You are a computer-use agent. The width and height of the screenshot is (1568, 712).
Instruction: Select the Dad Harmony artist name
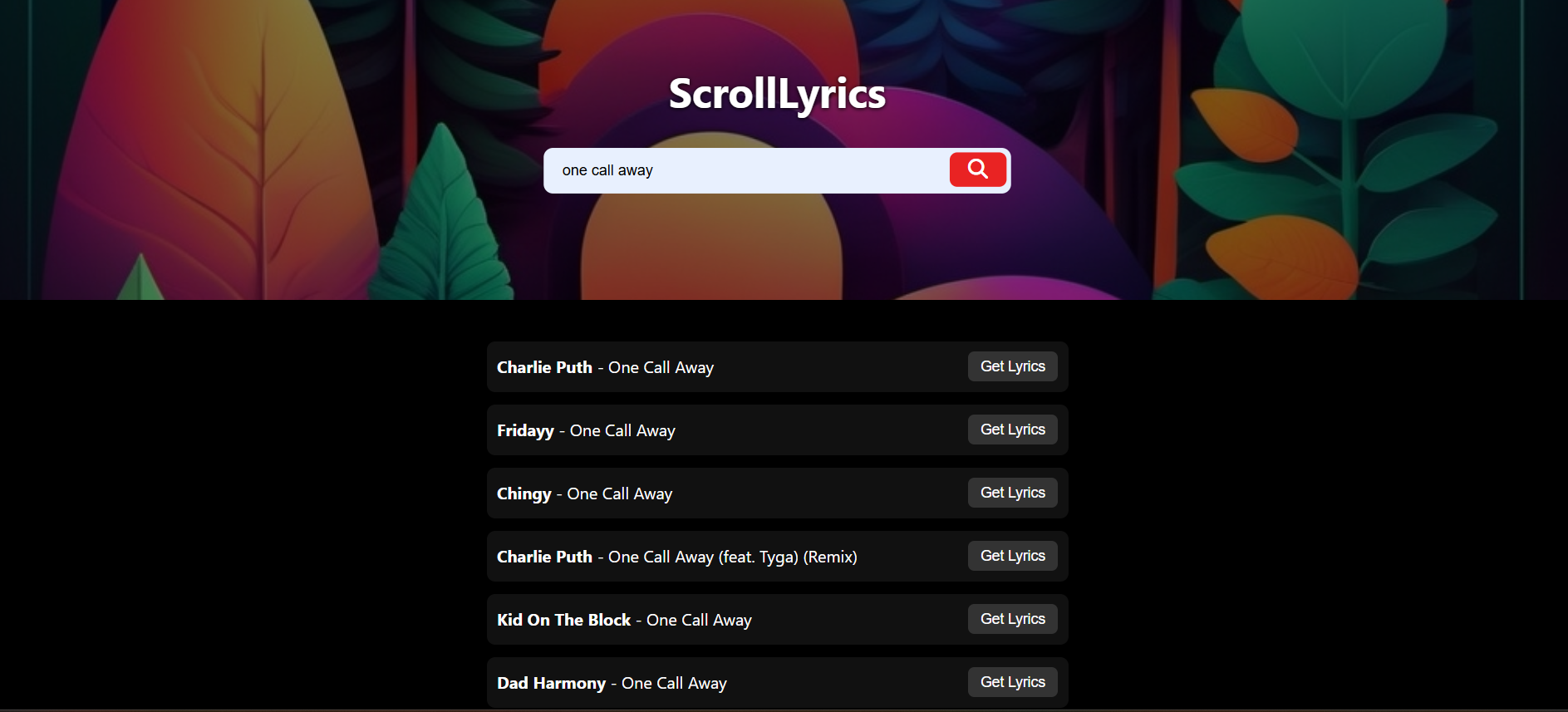pos(551,683)
